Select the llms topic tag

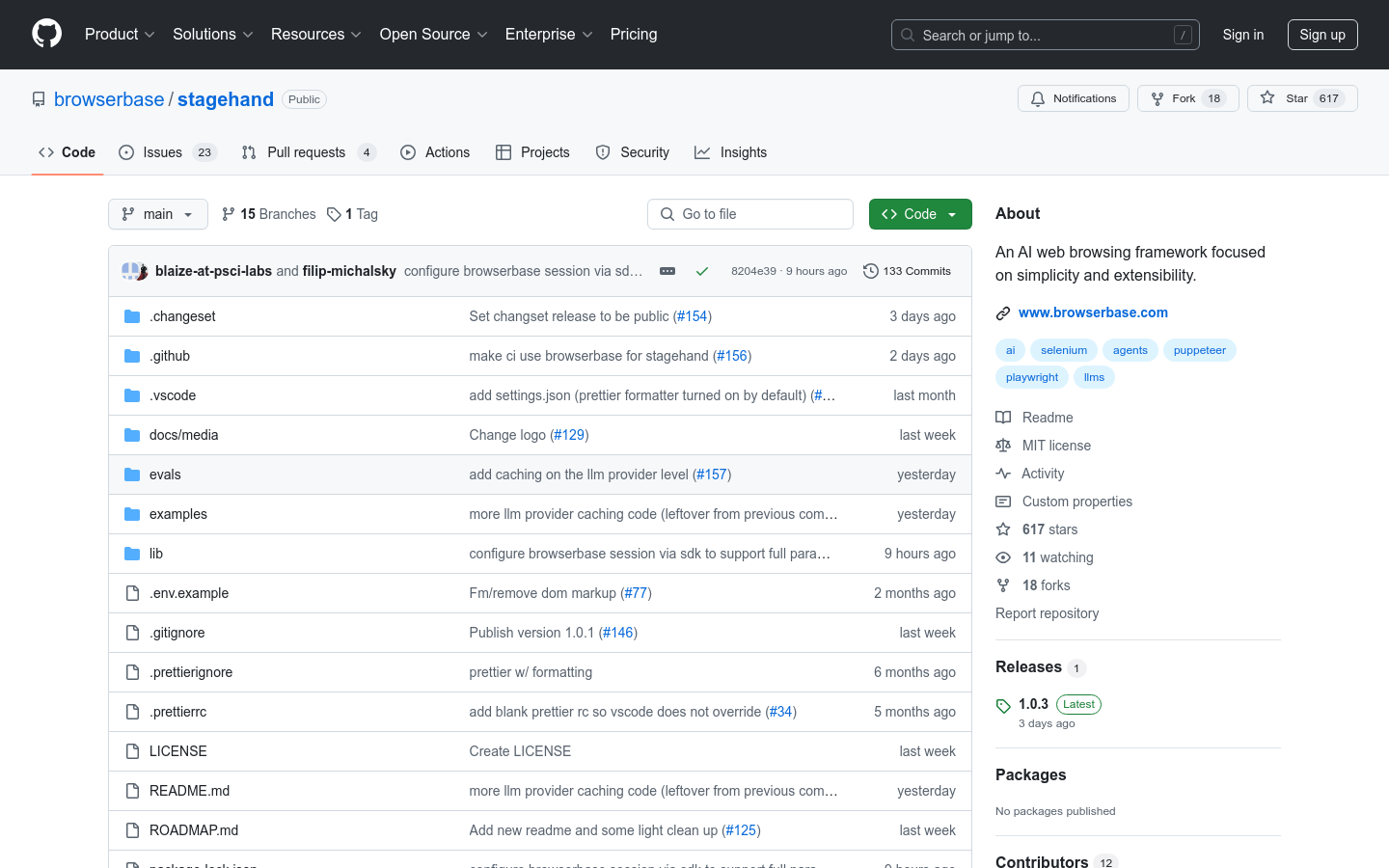click(1094, 377)
